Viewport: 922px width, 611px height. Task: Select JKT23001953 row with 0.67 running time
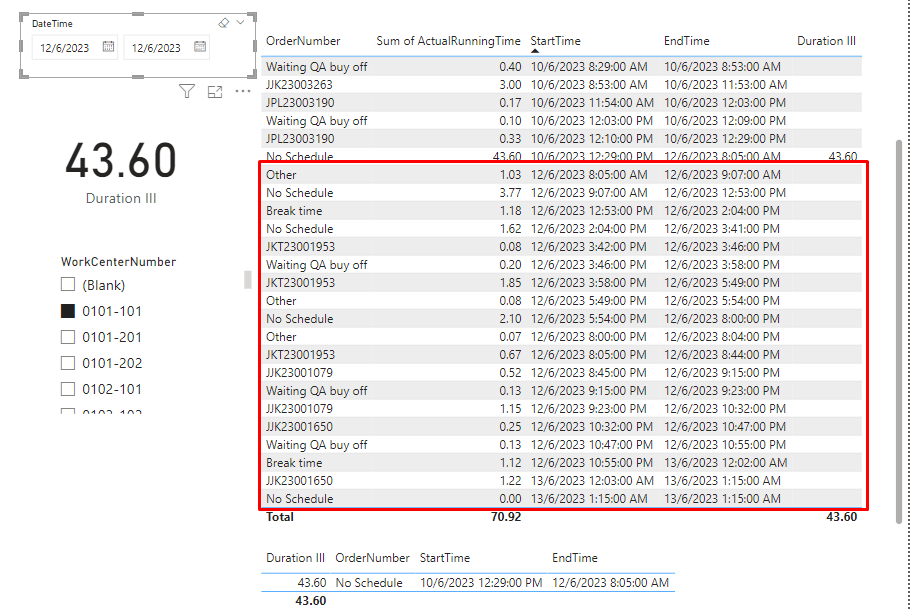pos(562,355)
